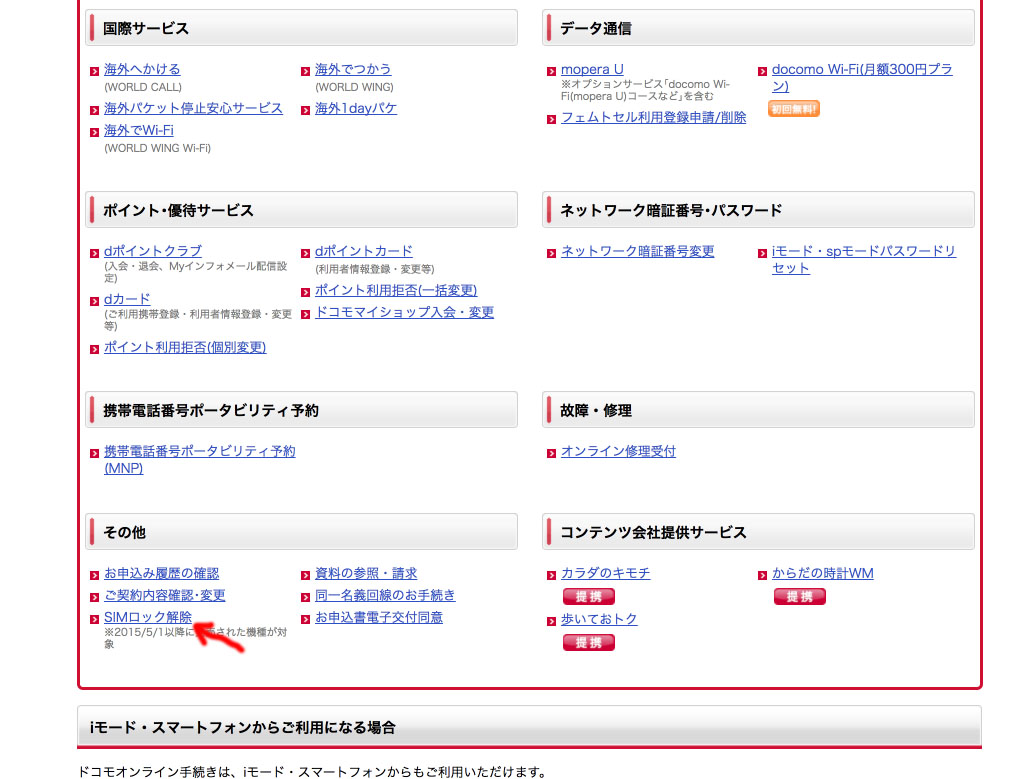
Task: Select the ポイント・優待サービス section header
Action: point(301,210)
